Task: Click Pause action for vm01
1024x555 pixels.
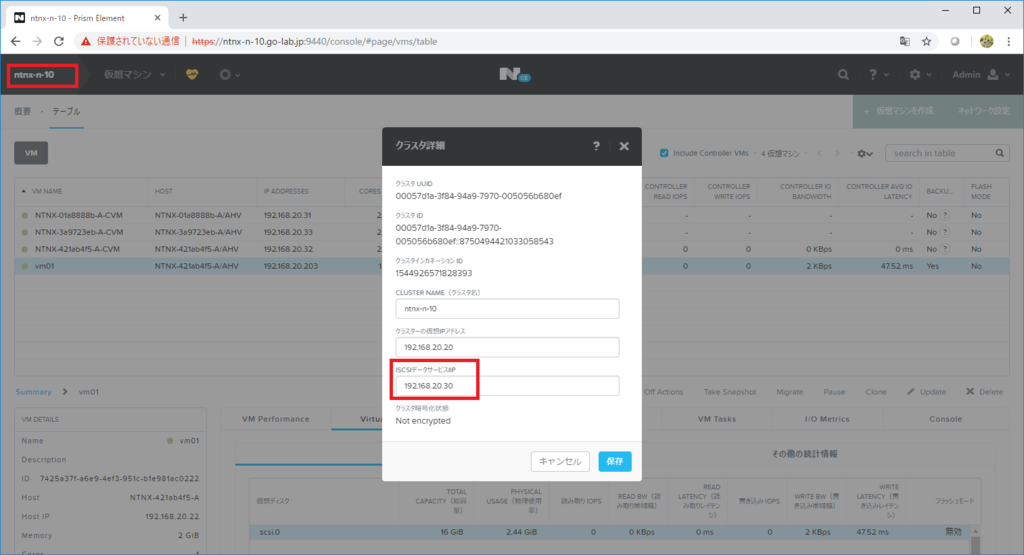Action: (x=834, y=392)
